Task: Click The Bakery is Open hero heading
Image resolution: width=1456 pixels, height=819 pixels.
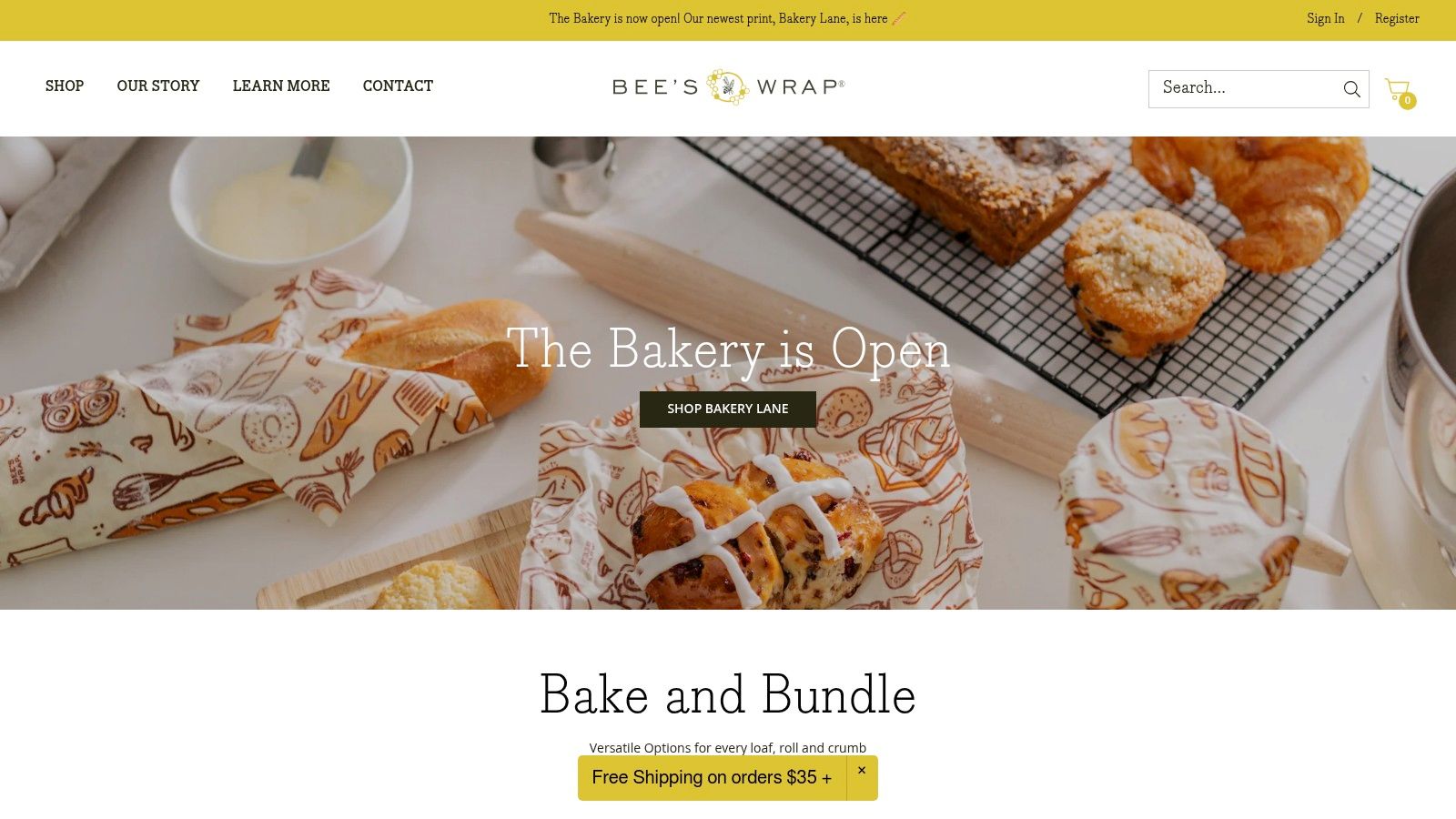Action: (728, 350)
